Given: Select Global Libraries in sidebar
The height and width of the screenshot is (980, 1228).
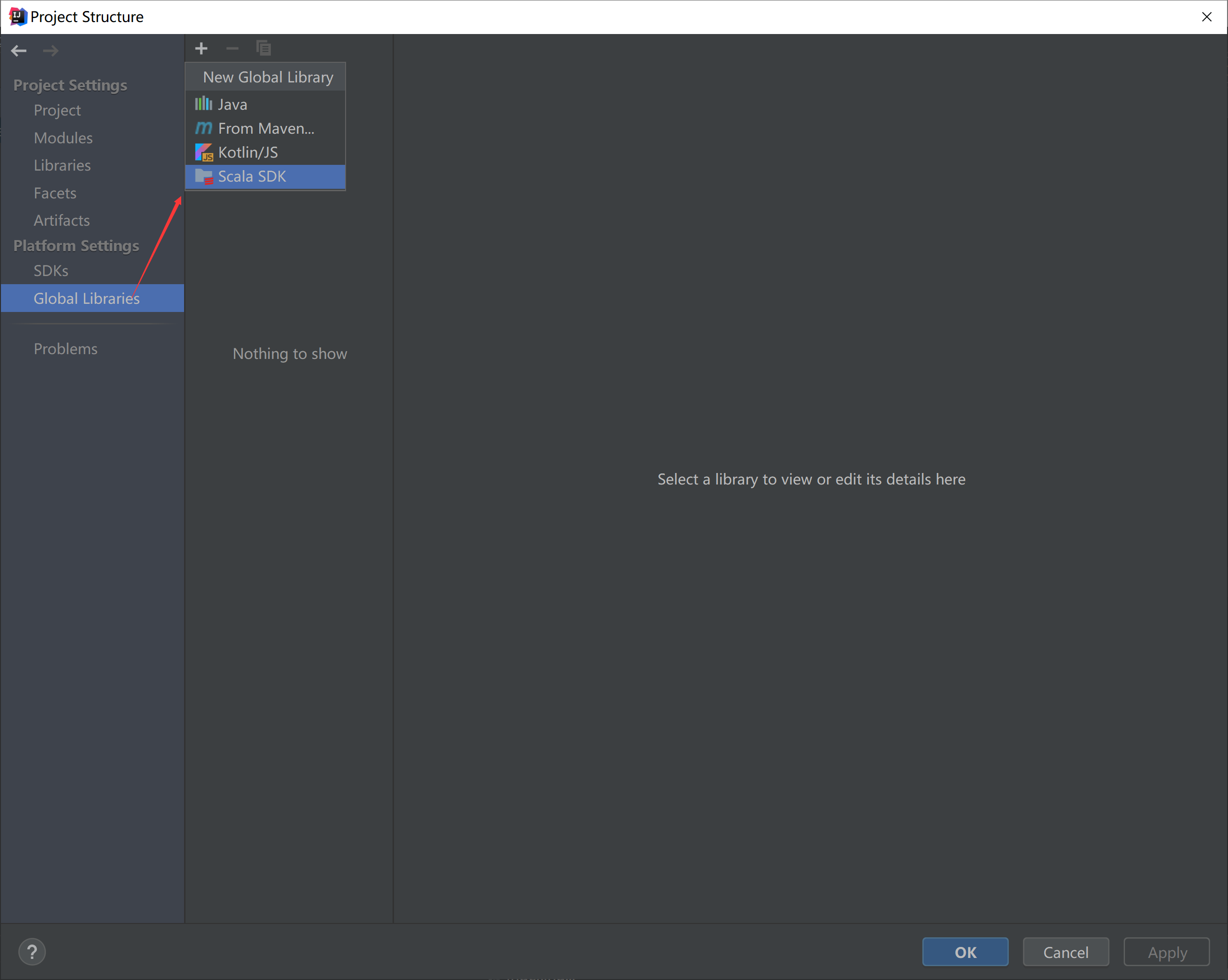Looking at the screenshot, I should [86, 299].
